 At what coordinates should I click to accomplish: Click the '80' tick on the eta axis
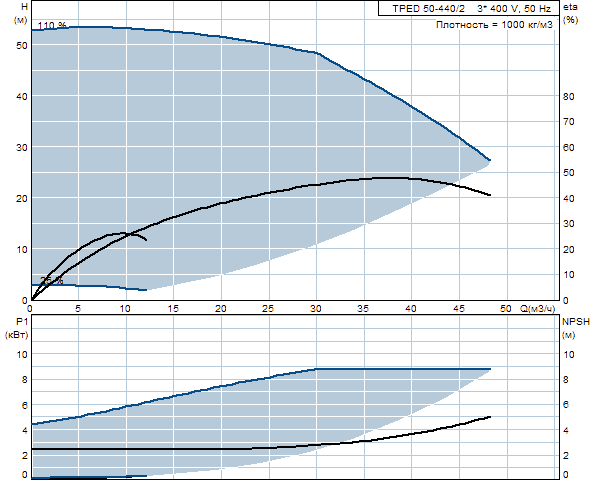(569, 96)
